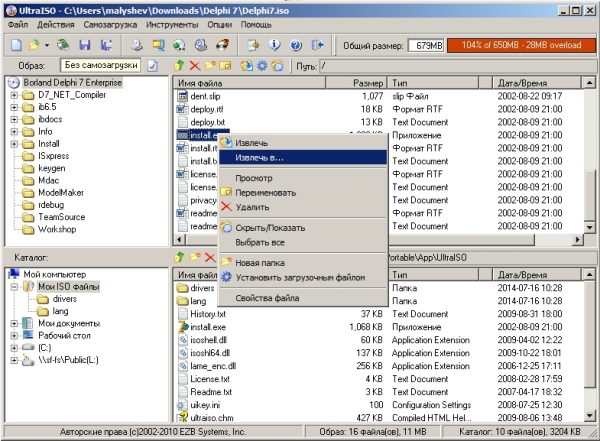The width and height of the screenshot is (600, 441).
Task: Open the Инструменты menu
Action: click(x=172, y=24)
